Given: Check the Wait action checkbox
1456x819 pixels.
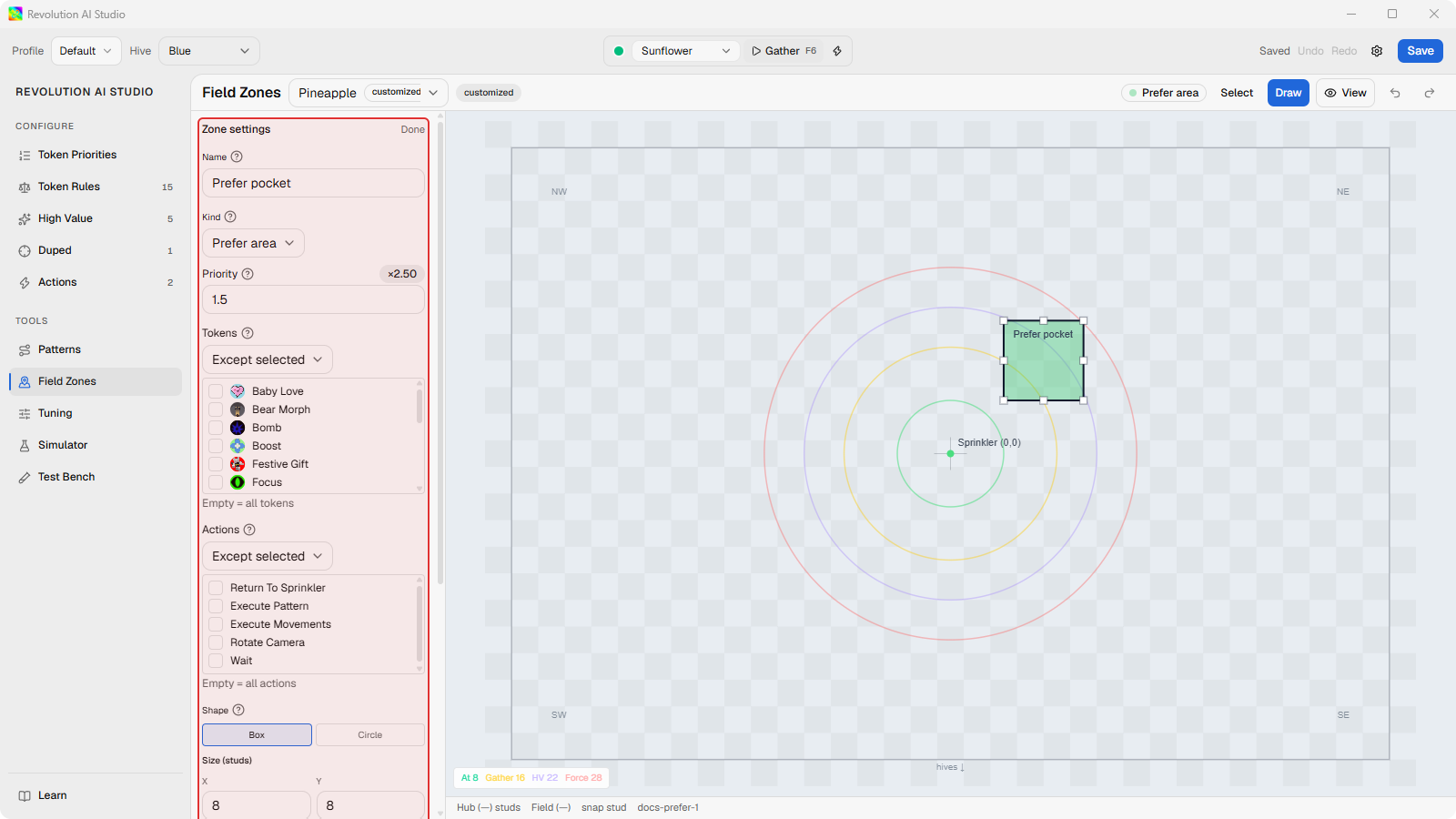Looking at the screenshot, I should tap(216, 661).
